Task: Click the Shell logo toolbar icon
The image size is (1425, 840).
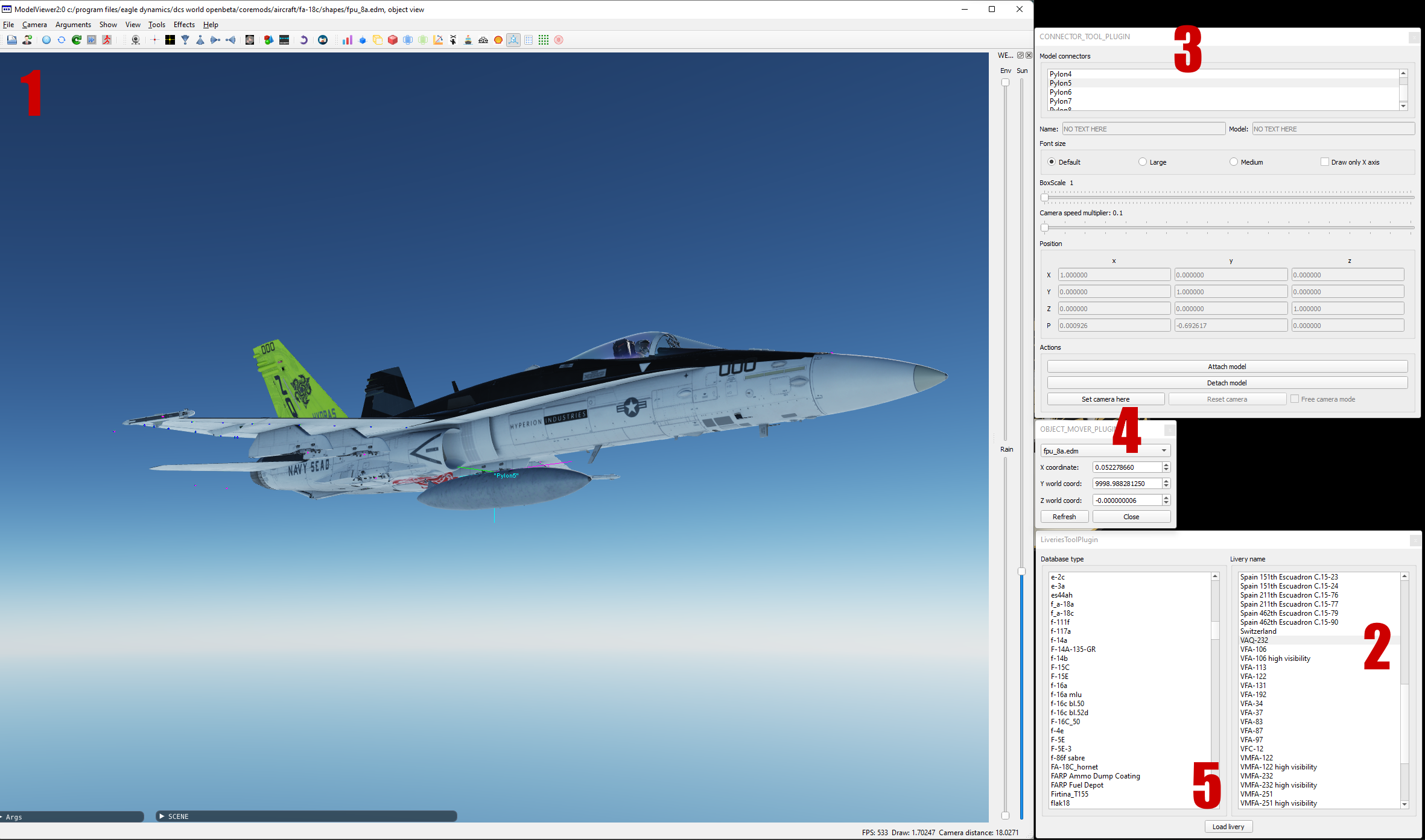Action: (498, 40)
